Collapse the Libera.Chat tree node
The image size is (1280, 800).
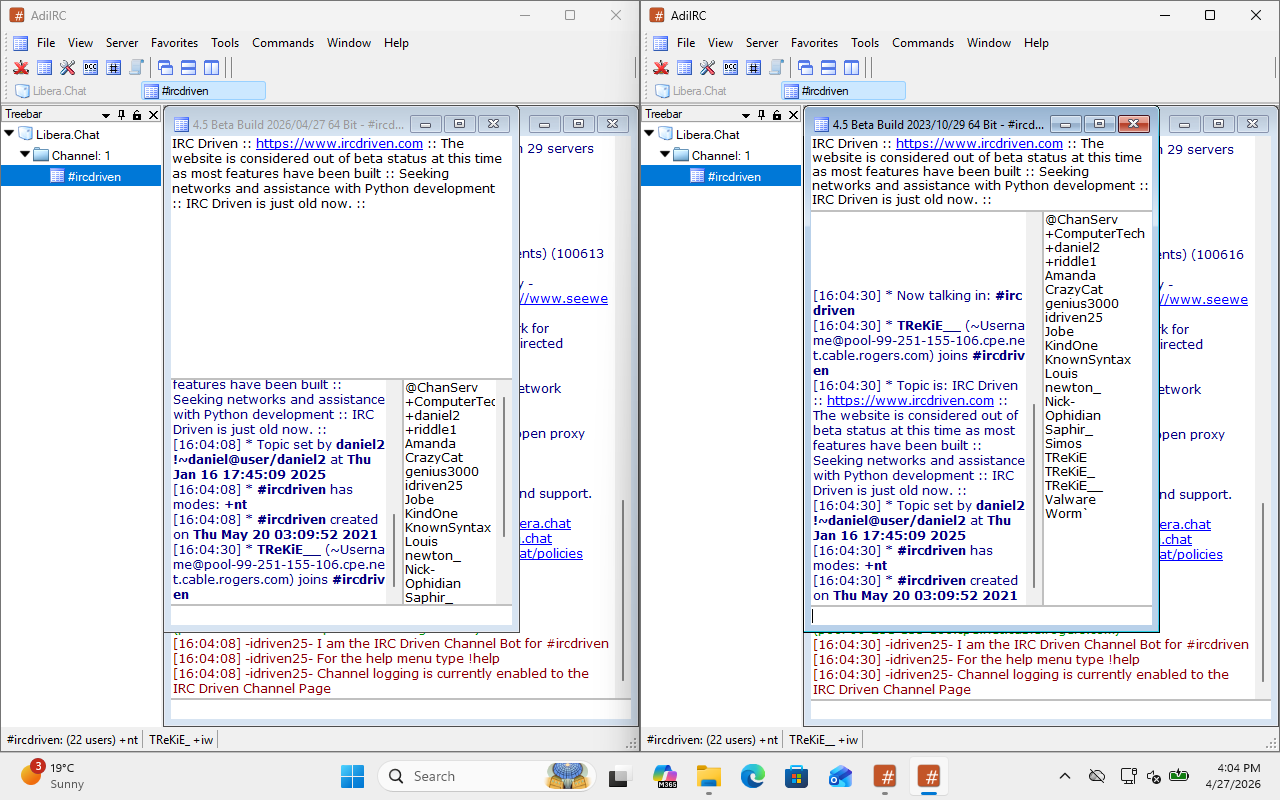pos(8,133)
